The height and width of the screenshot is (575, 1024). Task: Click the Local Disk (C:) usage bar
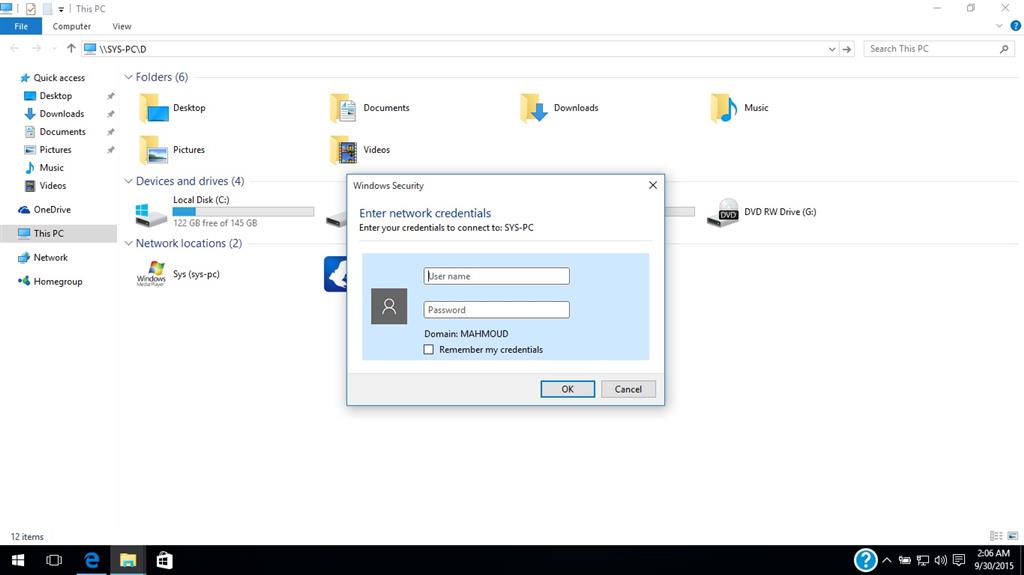(x=243, y=212)
